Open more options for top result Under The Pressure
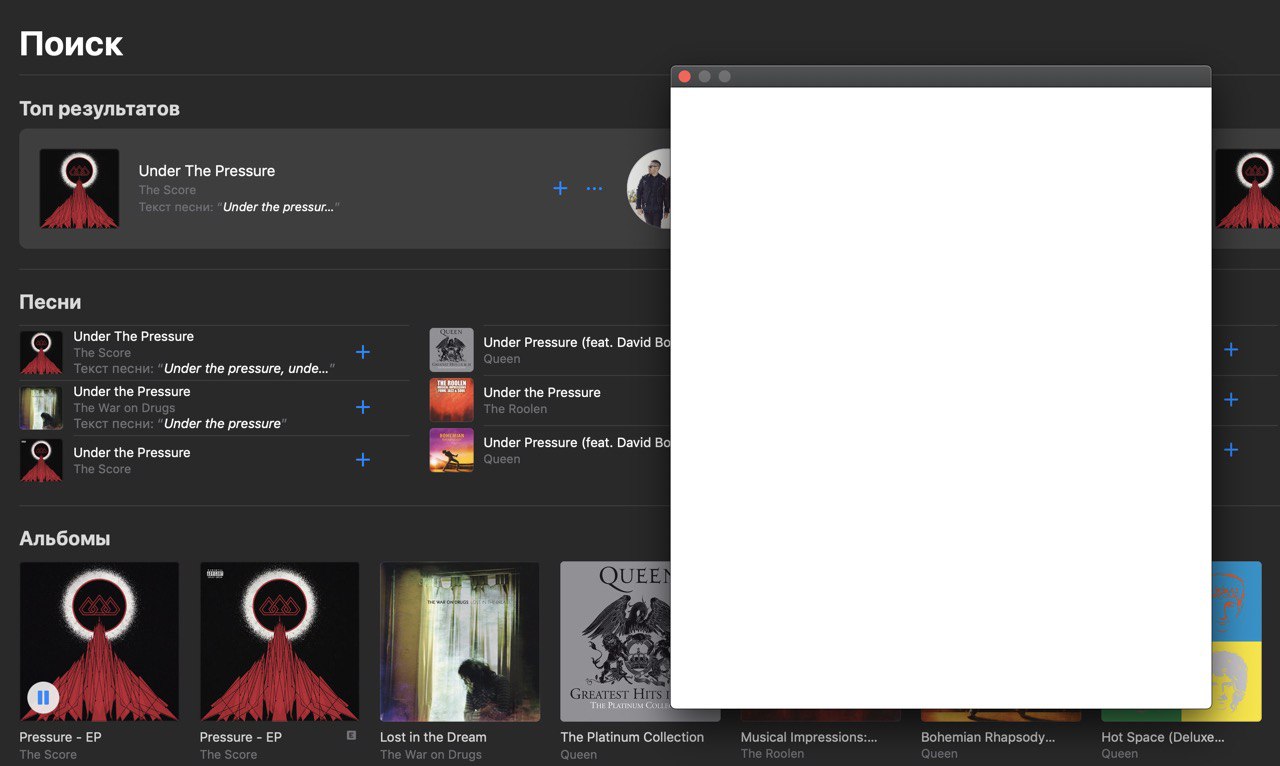The image size is (1280, 766). 594,188
